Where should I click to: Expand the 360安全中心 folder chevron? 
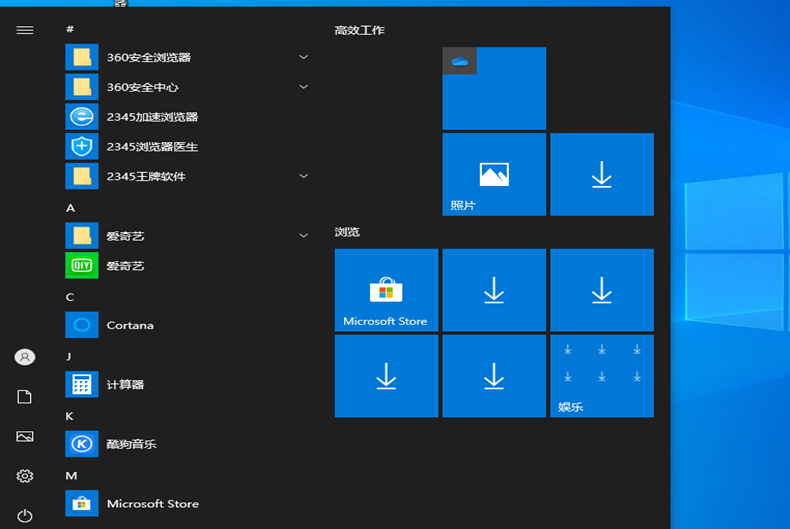303,87
